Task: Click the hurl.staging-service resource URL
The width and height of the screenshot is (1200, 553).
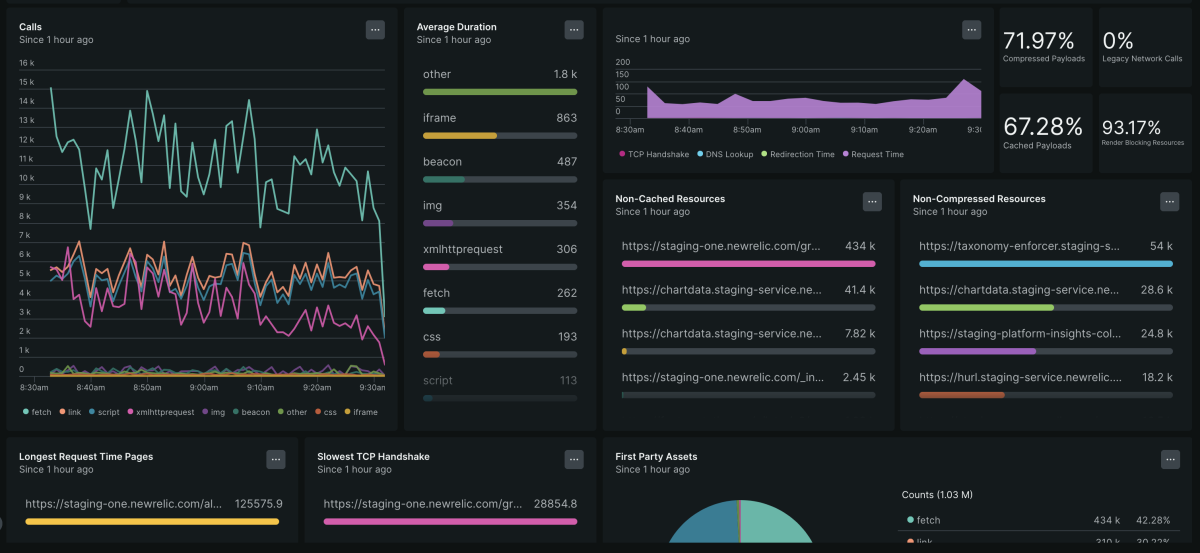Action: pos(1020,378)
